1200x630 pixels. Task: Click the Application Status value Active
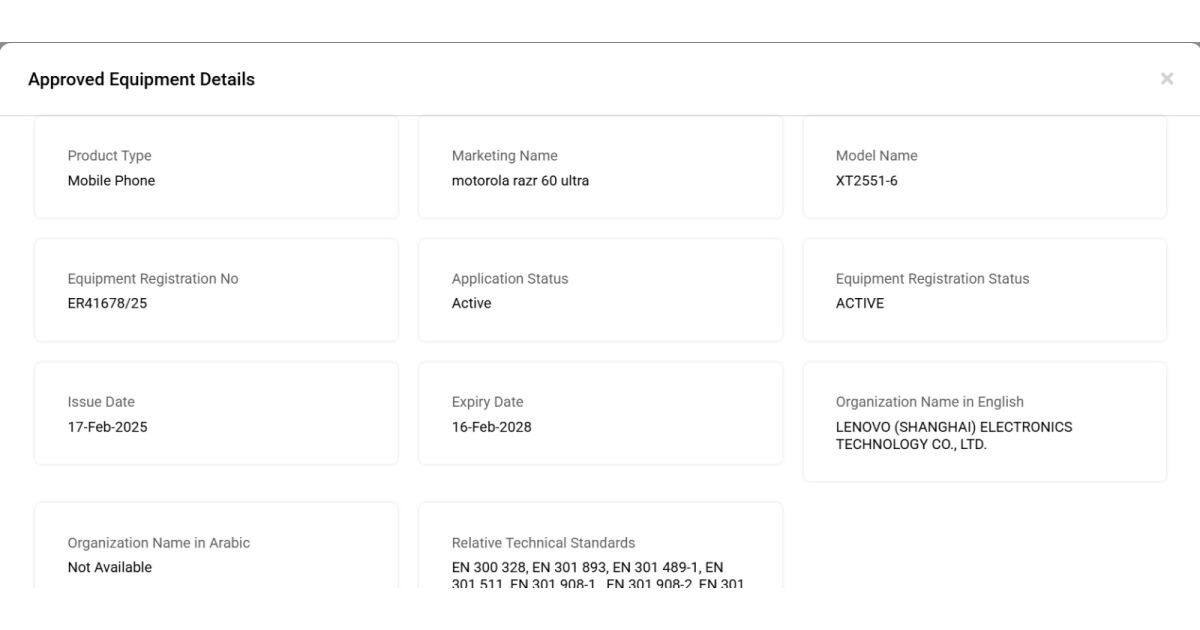(x=471, y=303)
